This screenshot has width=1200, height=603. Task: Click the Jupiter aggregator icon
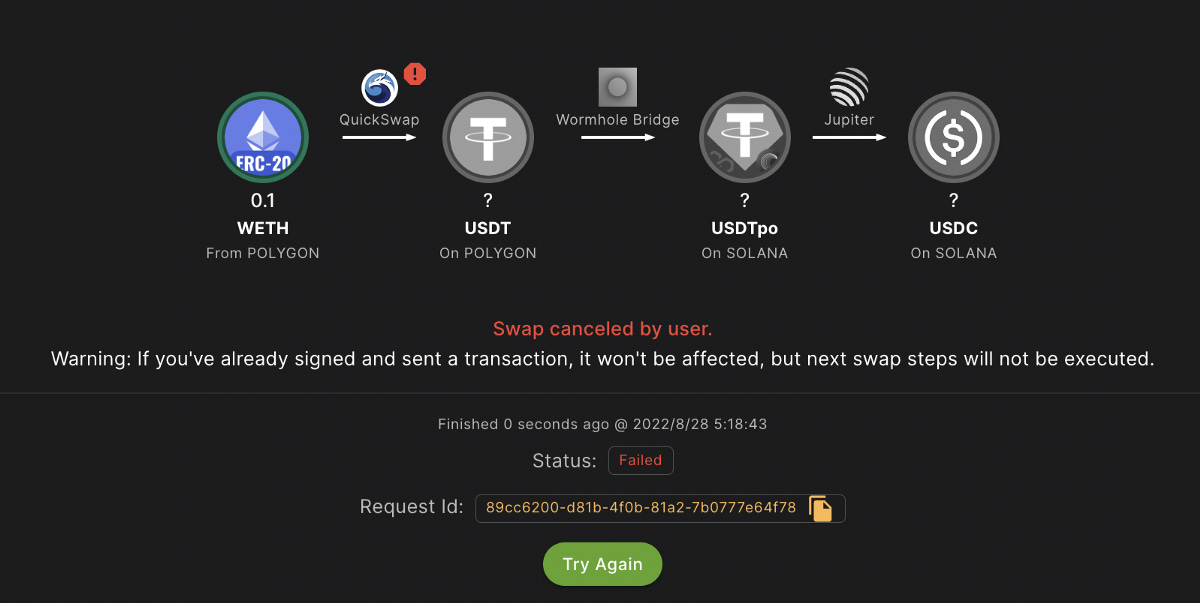click(849, 89)
